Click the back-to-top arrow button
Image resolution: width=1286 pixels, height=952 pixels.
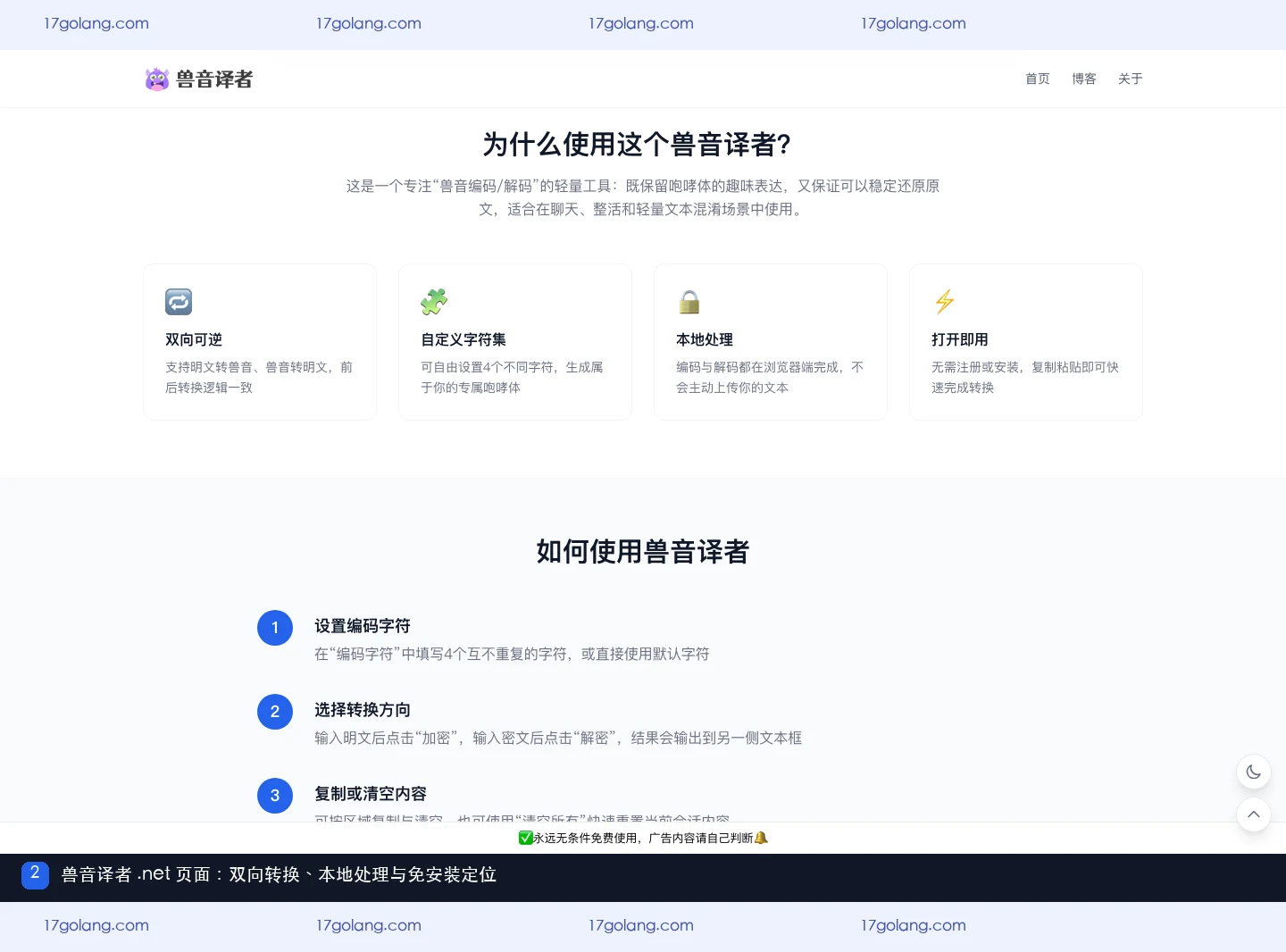pyautogui.click(x=1254, y=814)
